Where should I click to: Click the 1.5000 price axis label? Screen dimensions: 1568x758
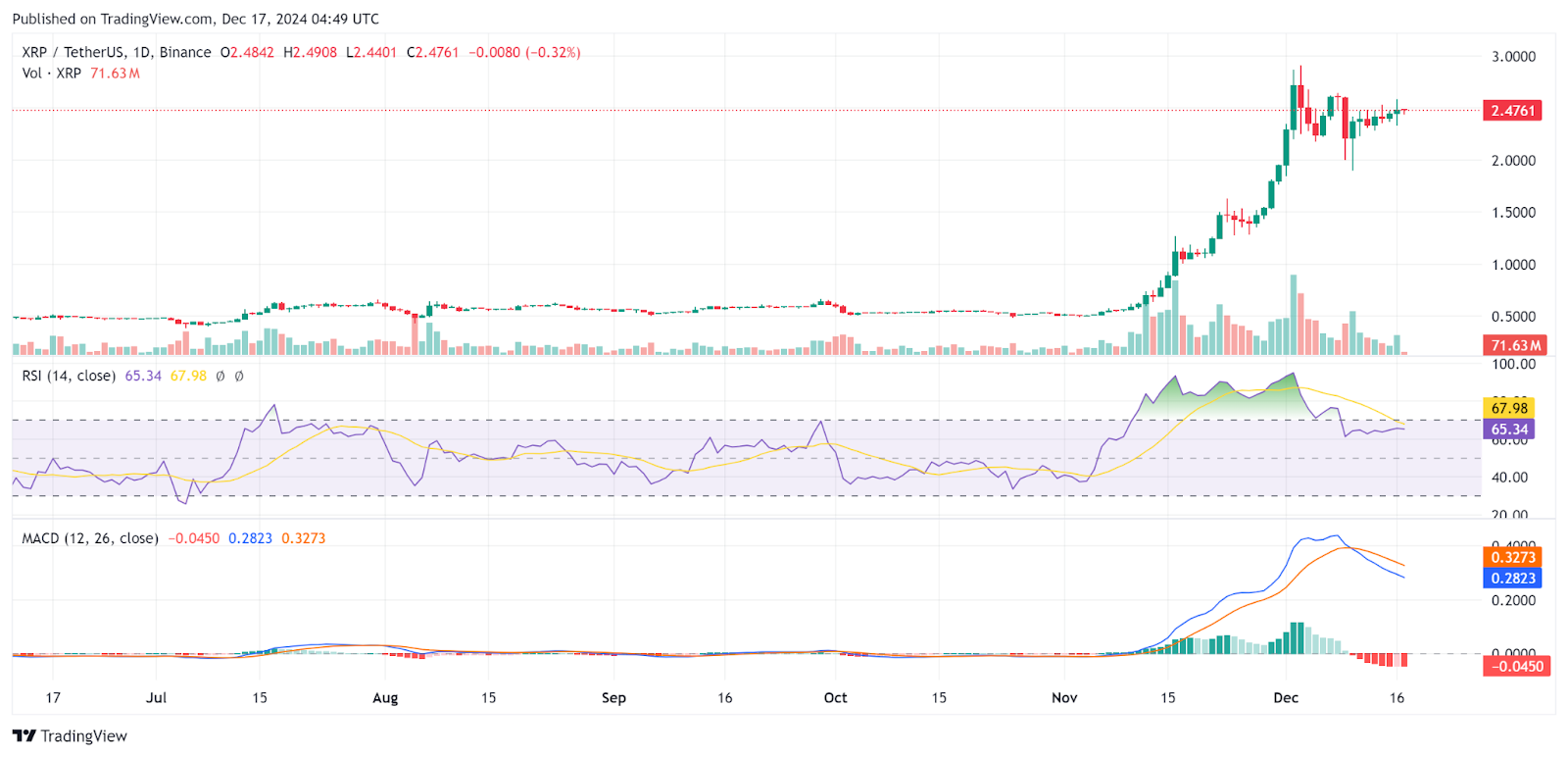(1513, 213)
